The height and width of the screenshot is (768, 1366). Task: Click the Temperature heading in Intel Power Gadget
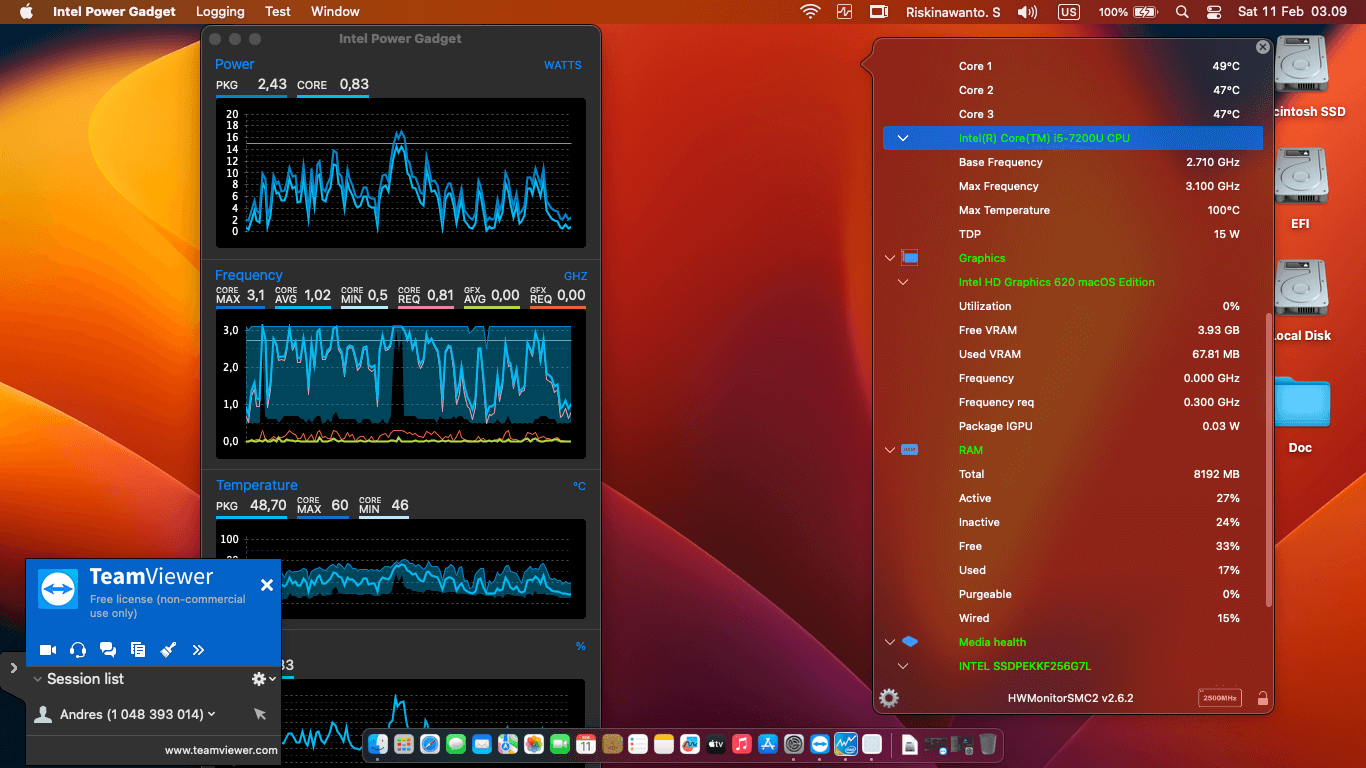click(257, 485)
